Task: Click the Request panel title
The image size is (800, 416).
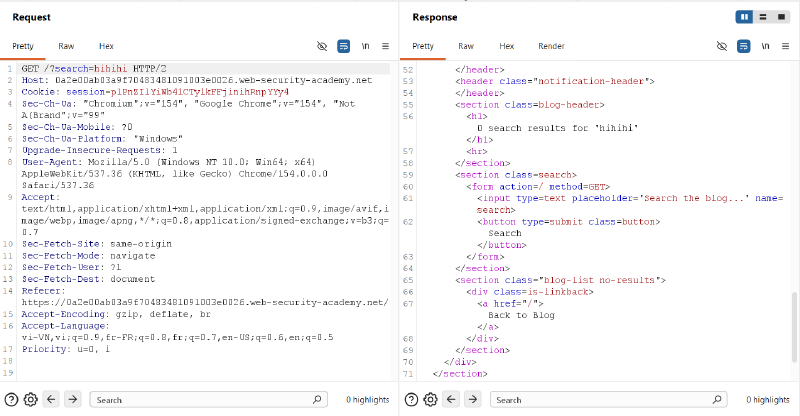Action: tap(32, 17)
